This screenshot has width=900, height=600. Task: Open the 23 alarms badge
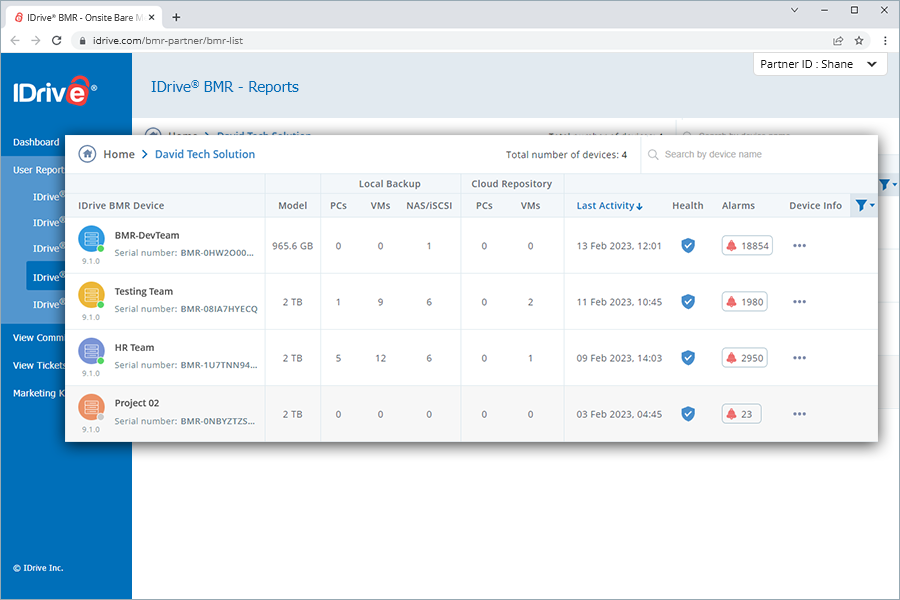click(741, 414)
